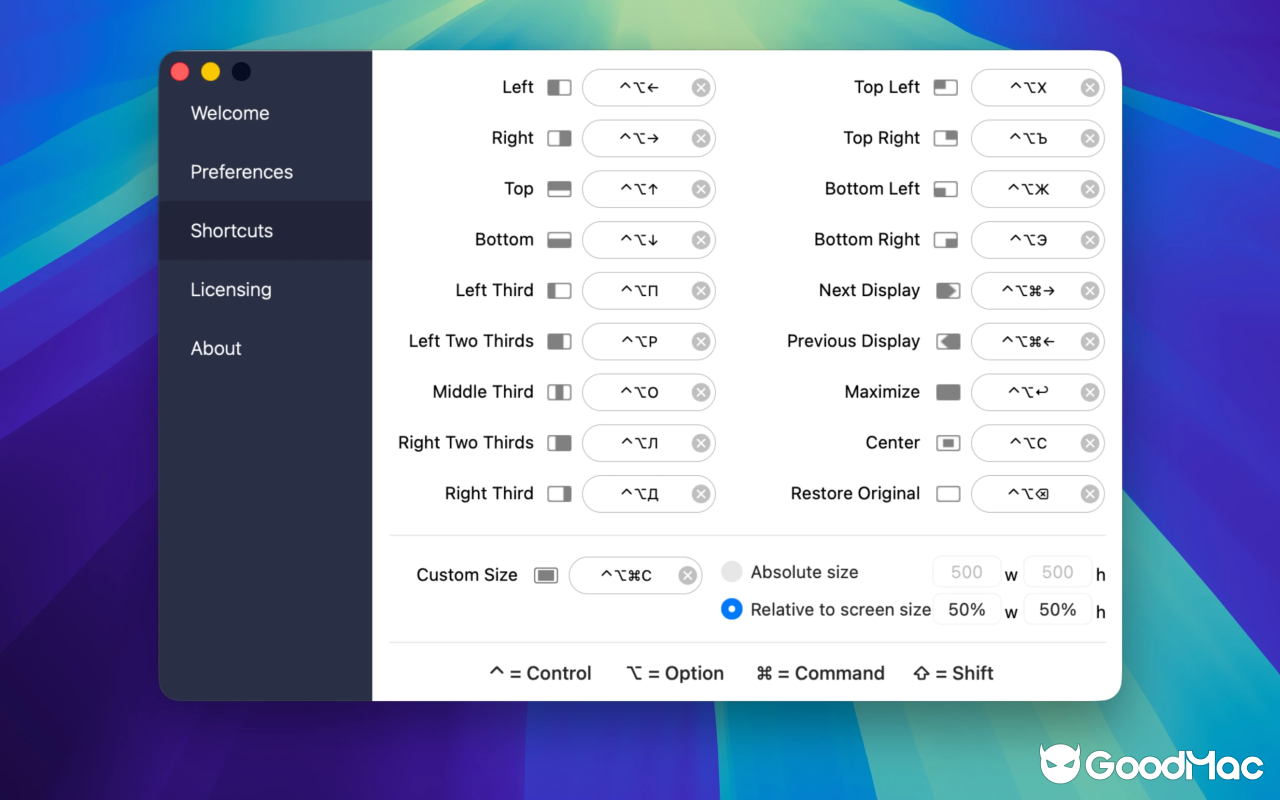
Task: Click the Maximize window icon
Action: pos(945,392)
